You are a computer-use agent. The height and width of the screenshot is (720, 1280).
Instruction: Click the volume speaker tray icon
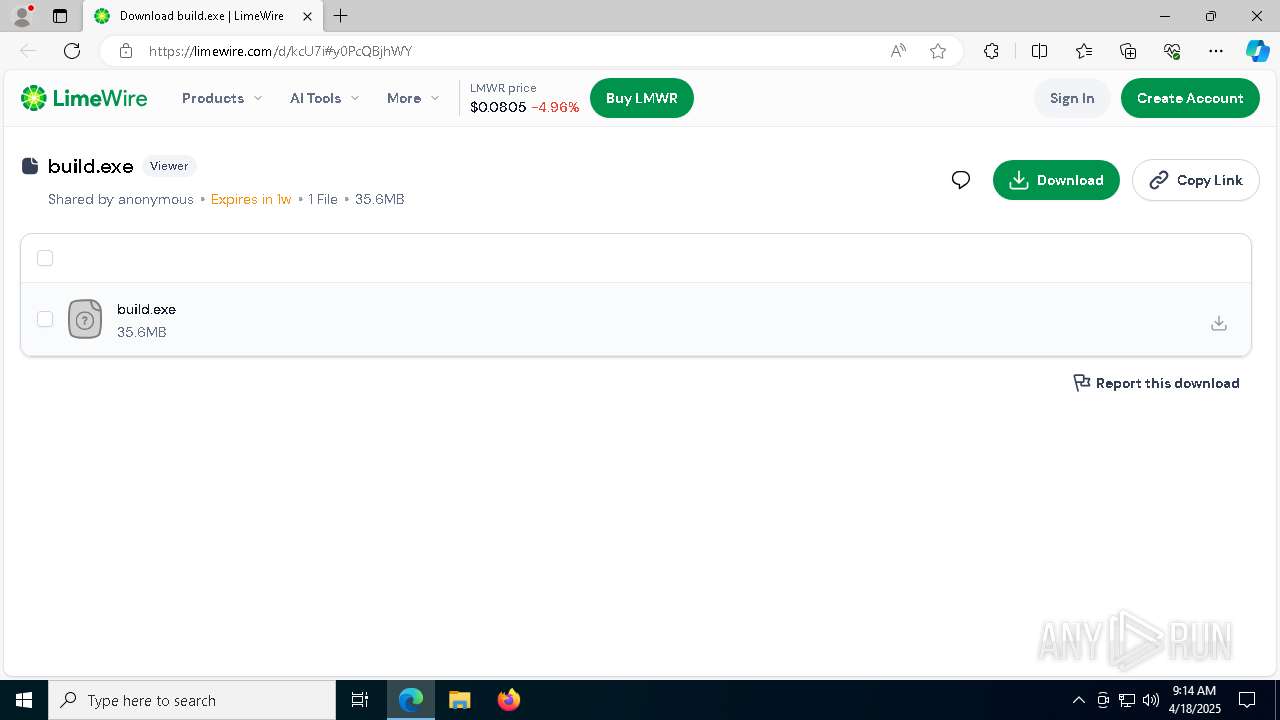pos(1151,700)
